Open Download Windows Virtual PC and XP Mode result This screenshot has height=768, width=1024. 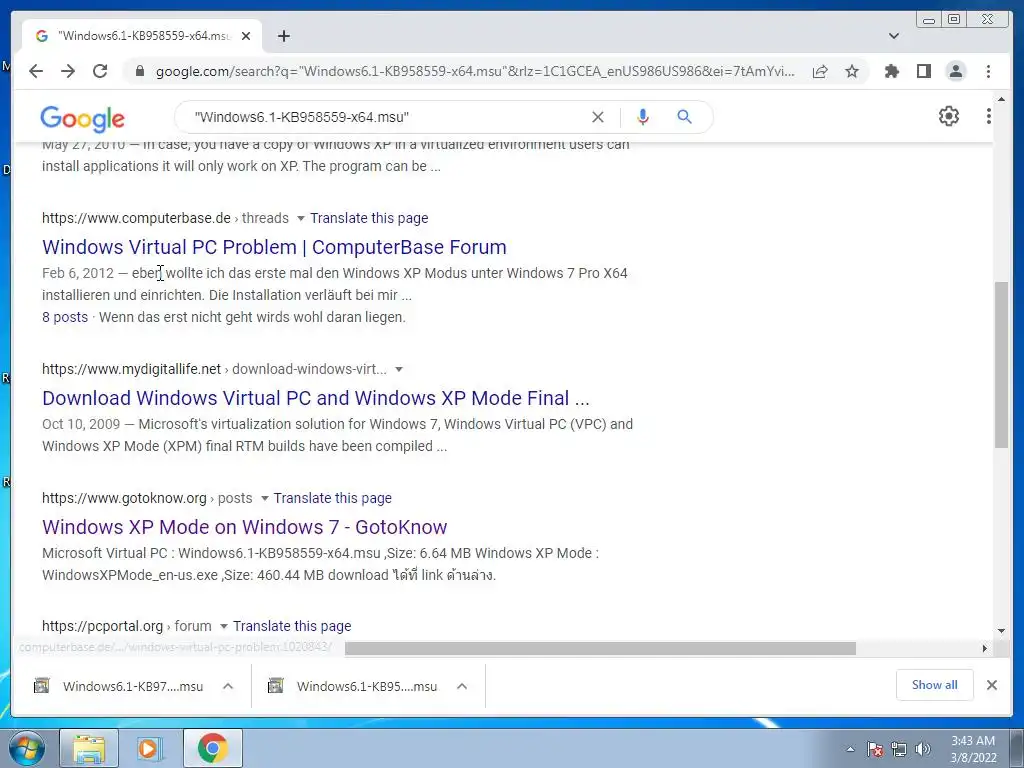pyautogui.click(x=315, y=398)
